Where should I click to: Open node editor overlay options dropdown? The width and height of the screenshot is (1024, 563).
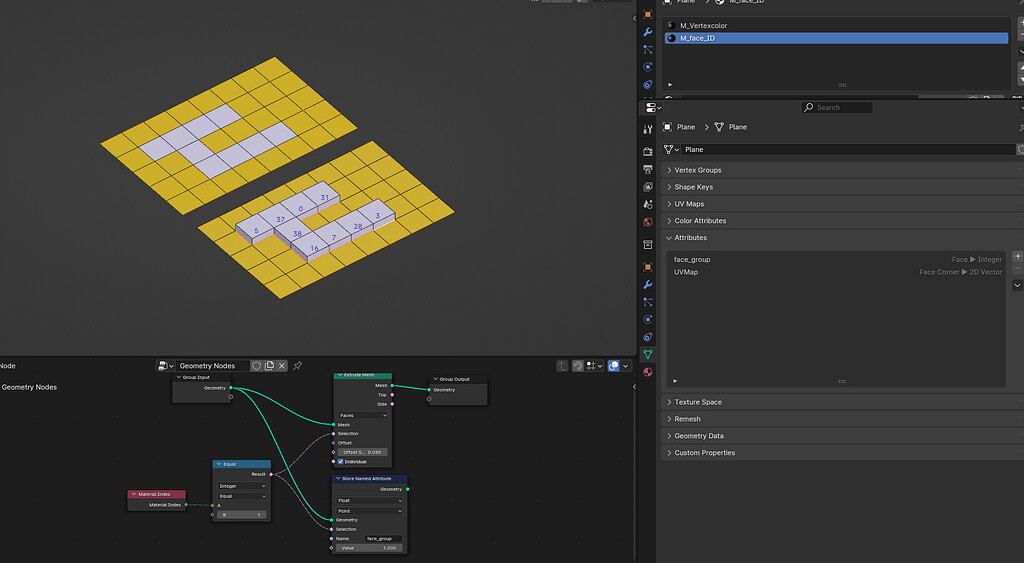[626, 366]
